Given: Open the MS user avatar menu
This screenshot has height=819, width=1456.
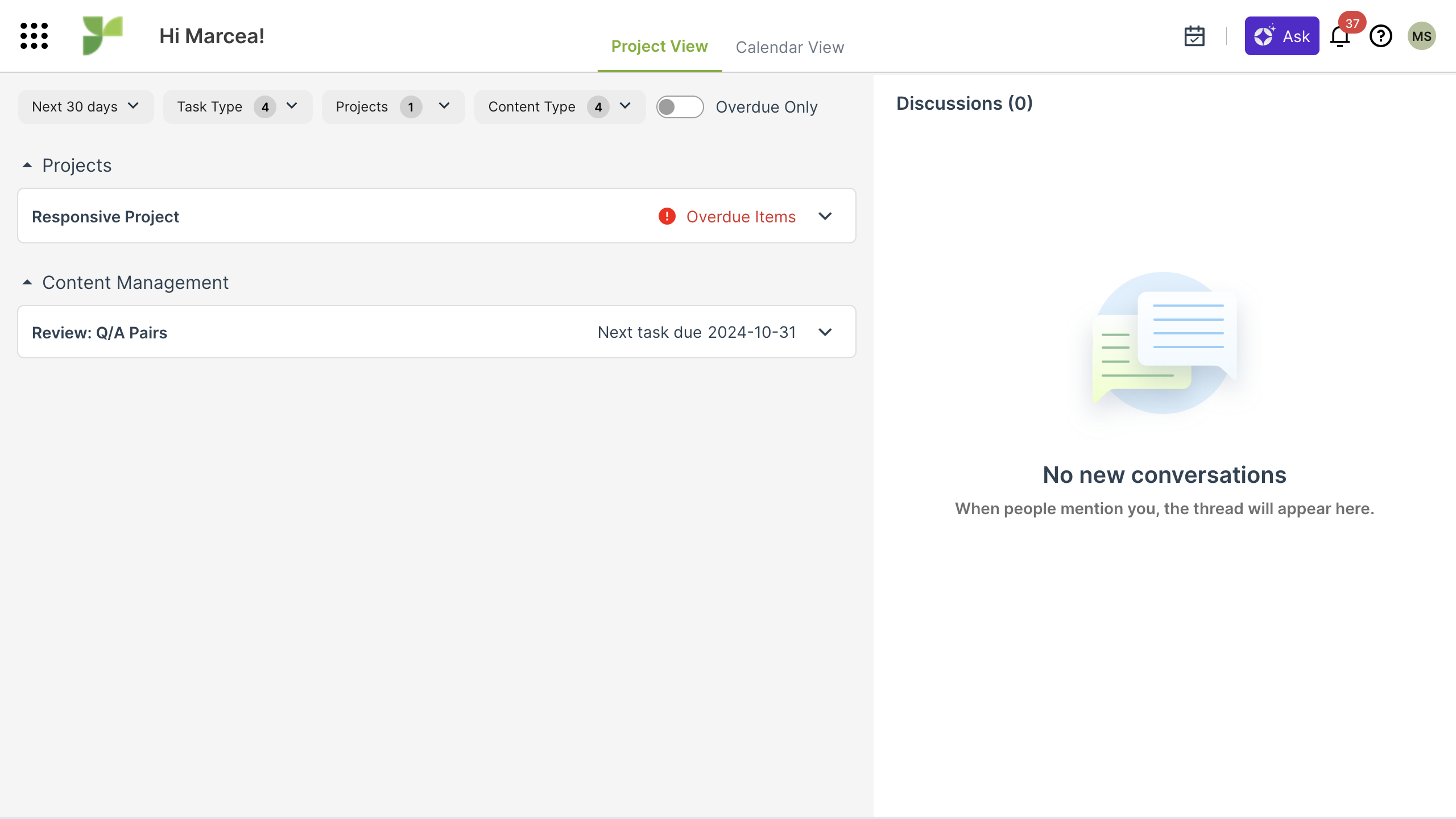Looking at the screenshot, I should point(1421,36).
